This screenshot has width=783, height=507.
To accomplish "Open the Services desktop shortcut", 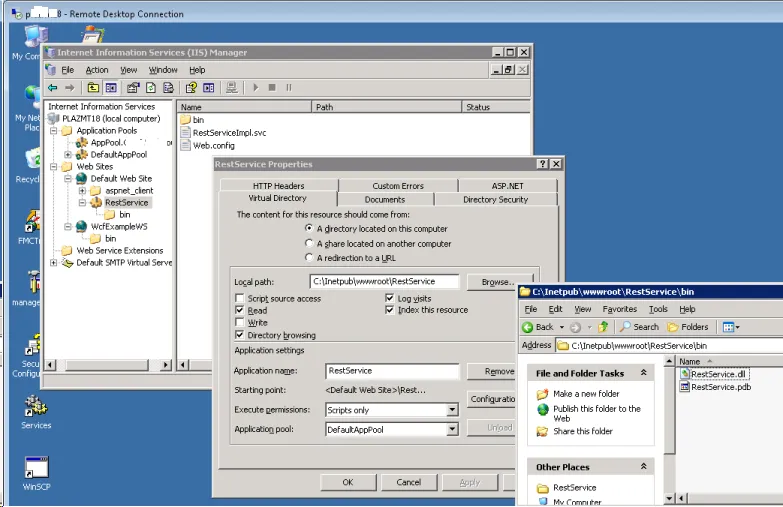I will 36,413.
